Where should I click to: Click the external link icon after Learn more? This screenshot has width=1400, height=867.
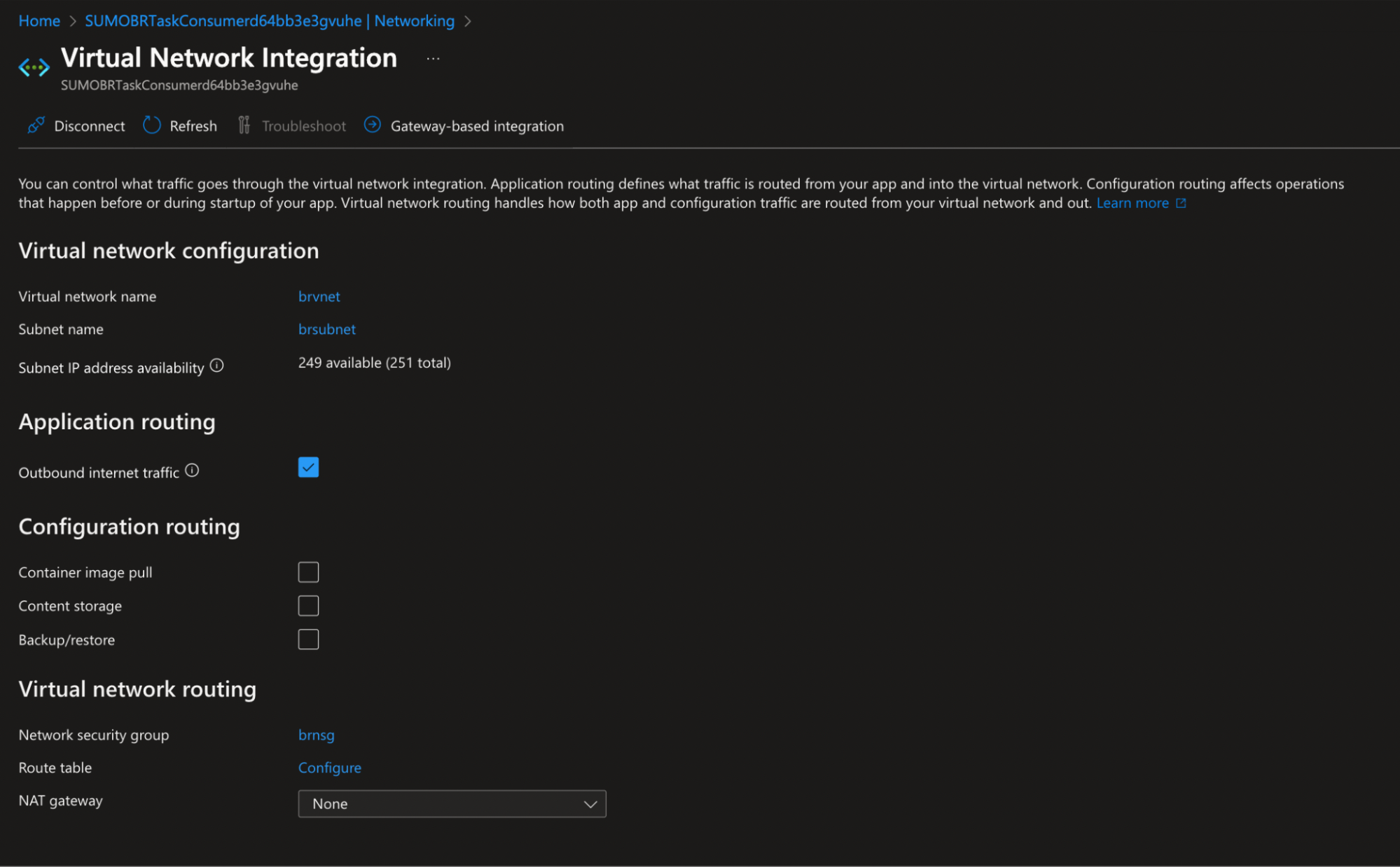coord(1181,202)
